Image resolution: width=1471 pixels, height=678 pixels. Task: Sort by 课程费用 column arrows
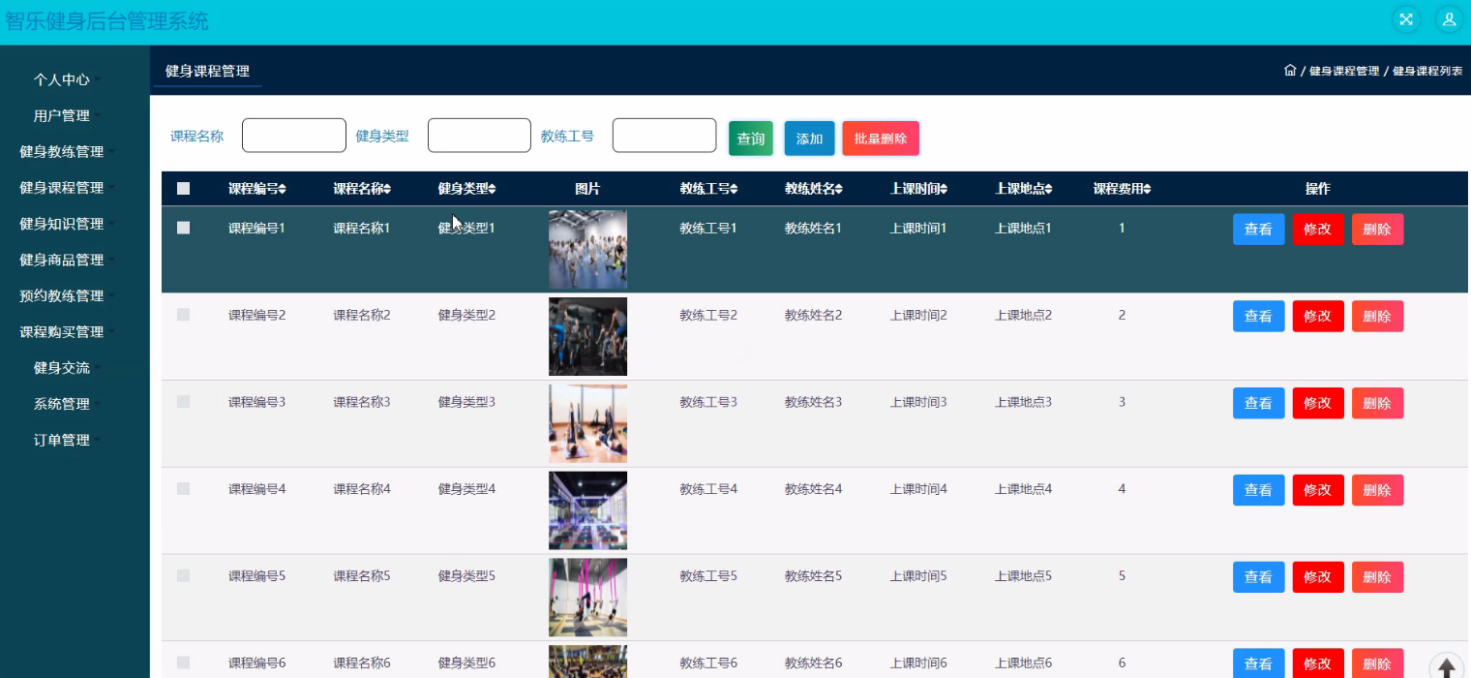pos(1147,189)
